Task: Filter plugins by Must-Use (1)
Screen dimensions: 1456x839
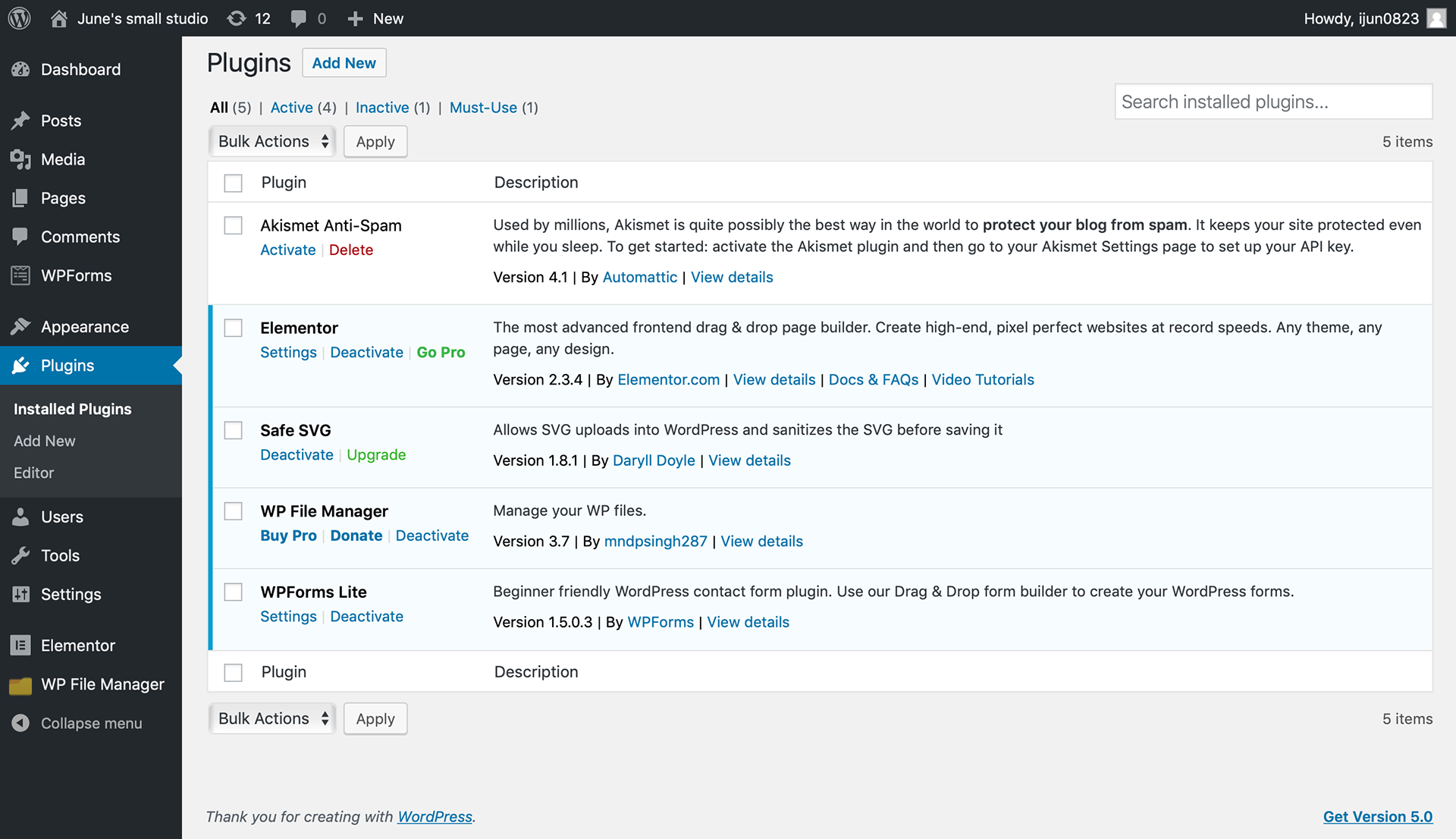Action: point(494,108)
